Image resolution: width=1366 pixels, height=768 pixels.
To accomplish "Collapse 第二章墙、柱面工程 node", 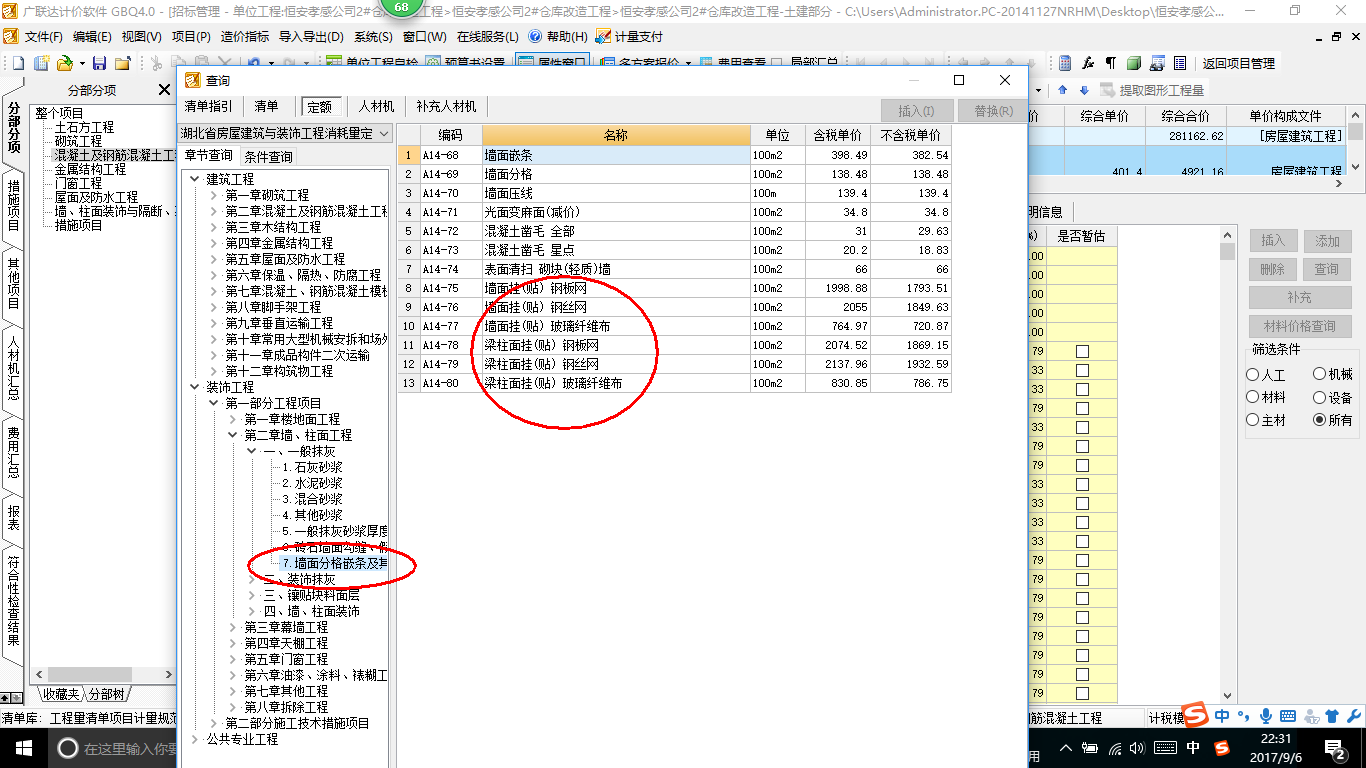I will (232, 435).
